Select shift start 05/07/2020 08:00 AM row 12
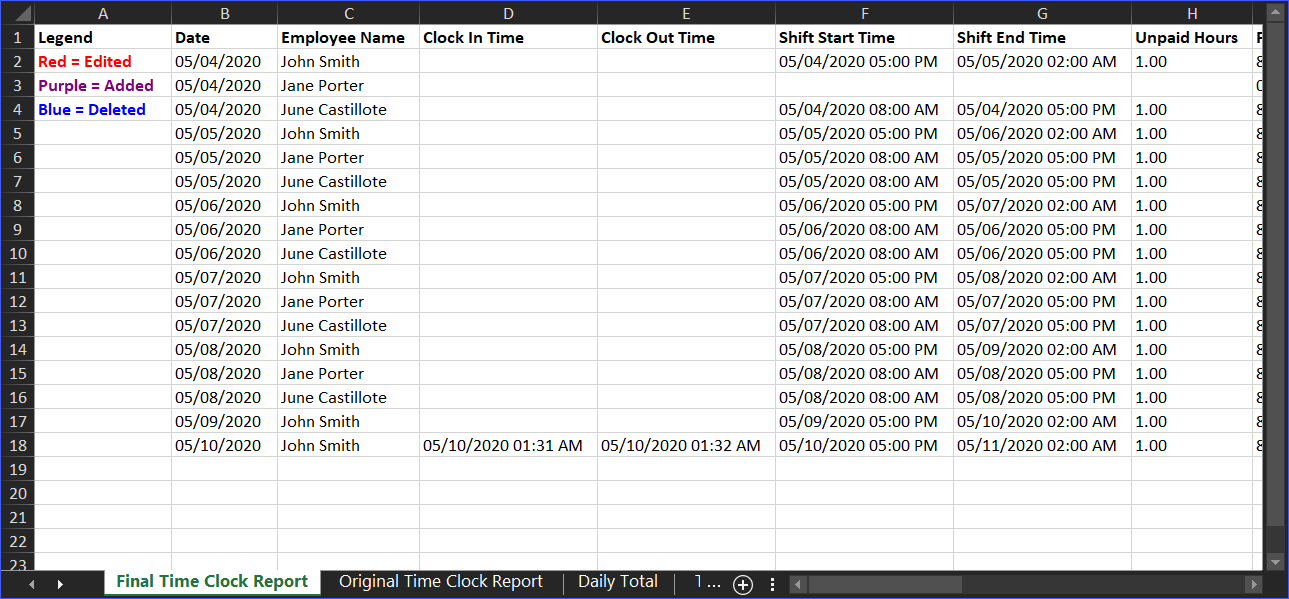Viewport: 1289px width, 599px height. tap(864, 302)
